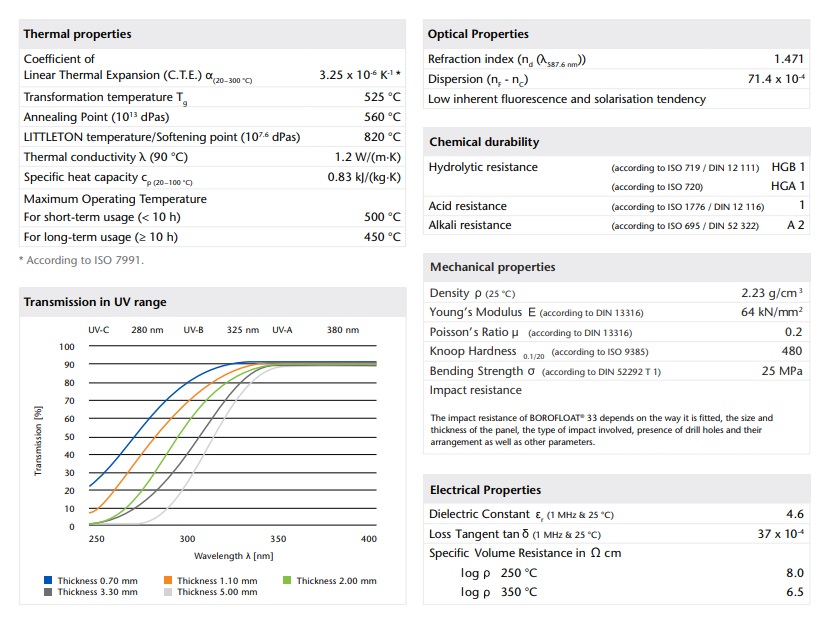Click the UV-B label above the chart

click(x=193, y=330)
